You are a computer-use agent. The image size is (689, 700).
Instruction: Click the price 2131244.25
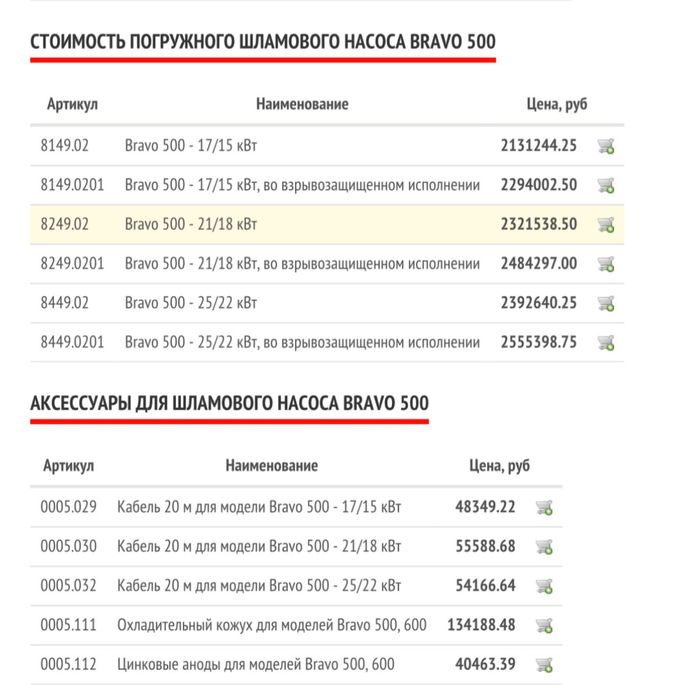539,146
